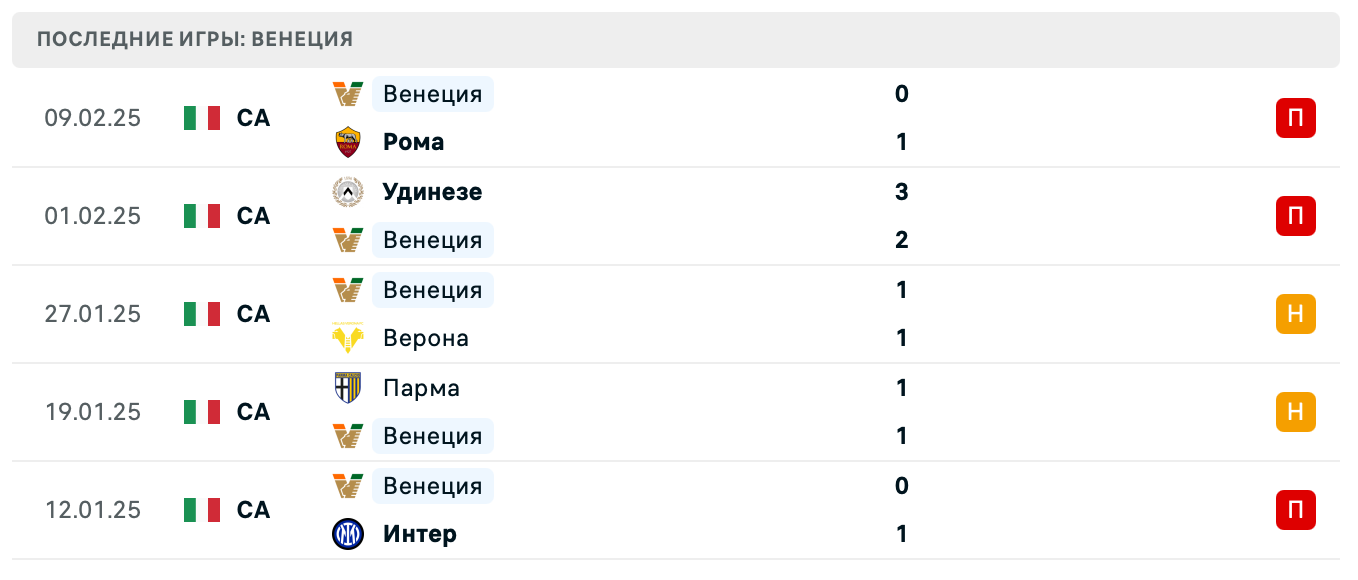The image size is (1358, 580).
Task: Click the СА league label on the Roma row
Action: pyautogui.click(x=252, y=117)
